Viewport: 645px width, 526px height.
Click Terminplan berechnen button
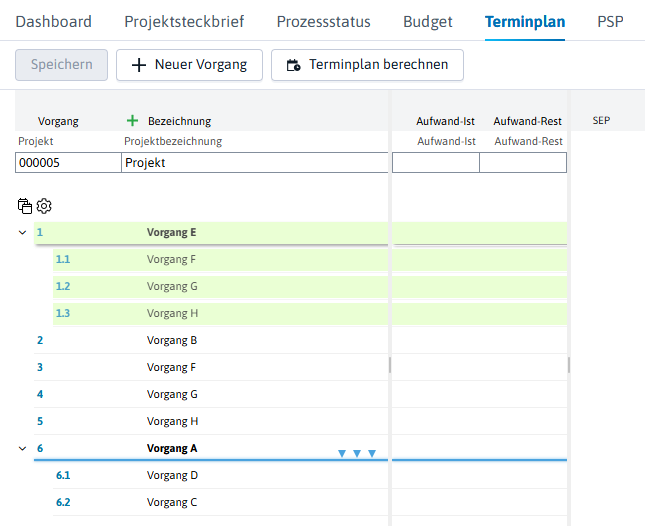(367, 65)
